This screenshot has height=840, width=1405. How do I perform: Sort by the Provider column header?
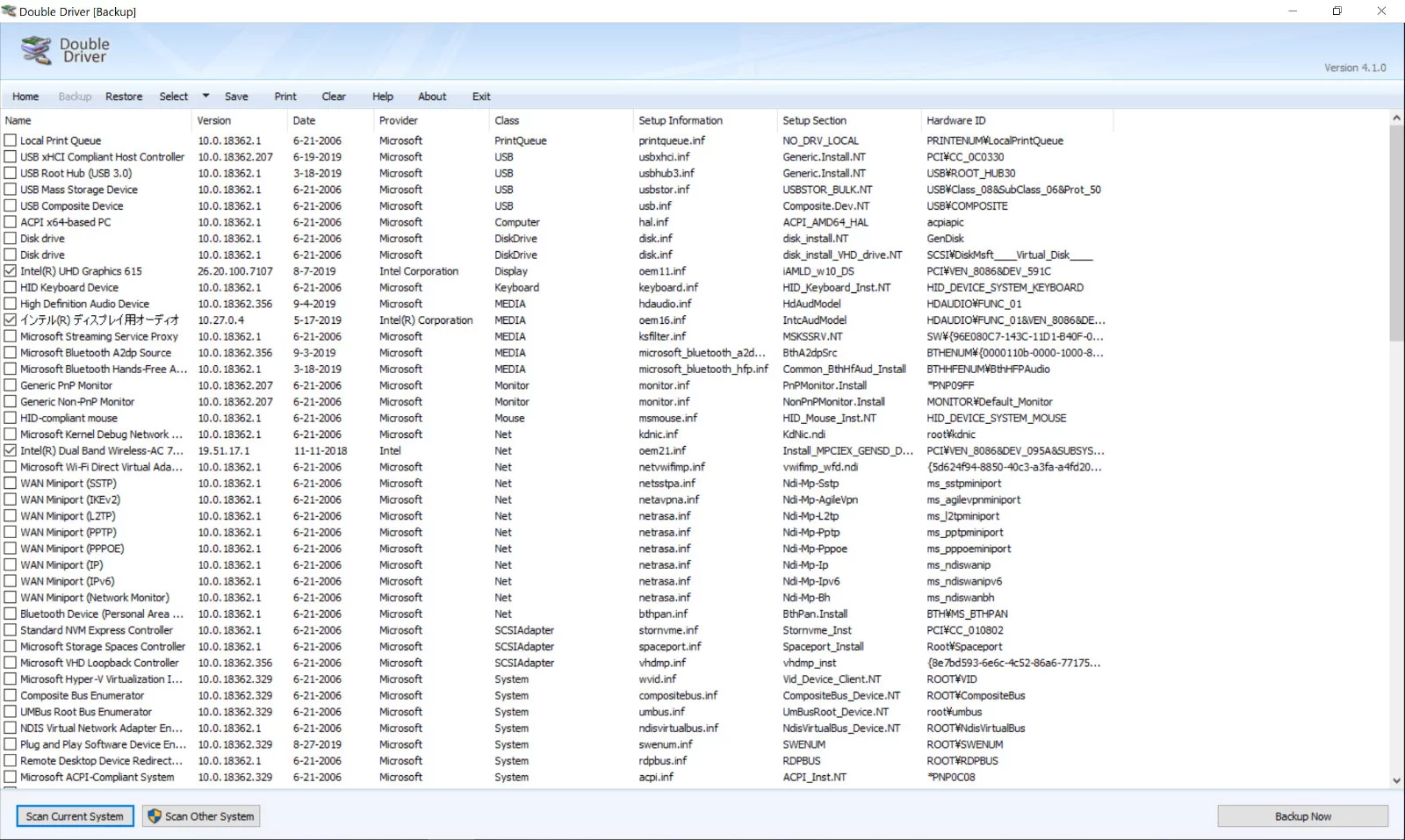click(432, 120)
